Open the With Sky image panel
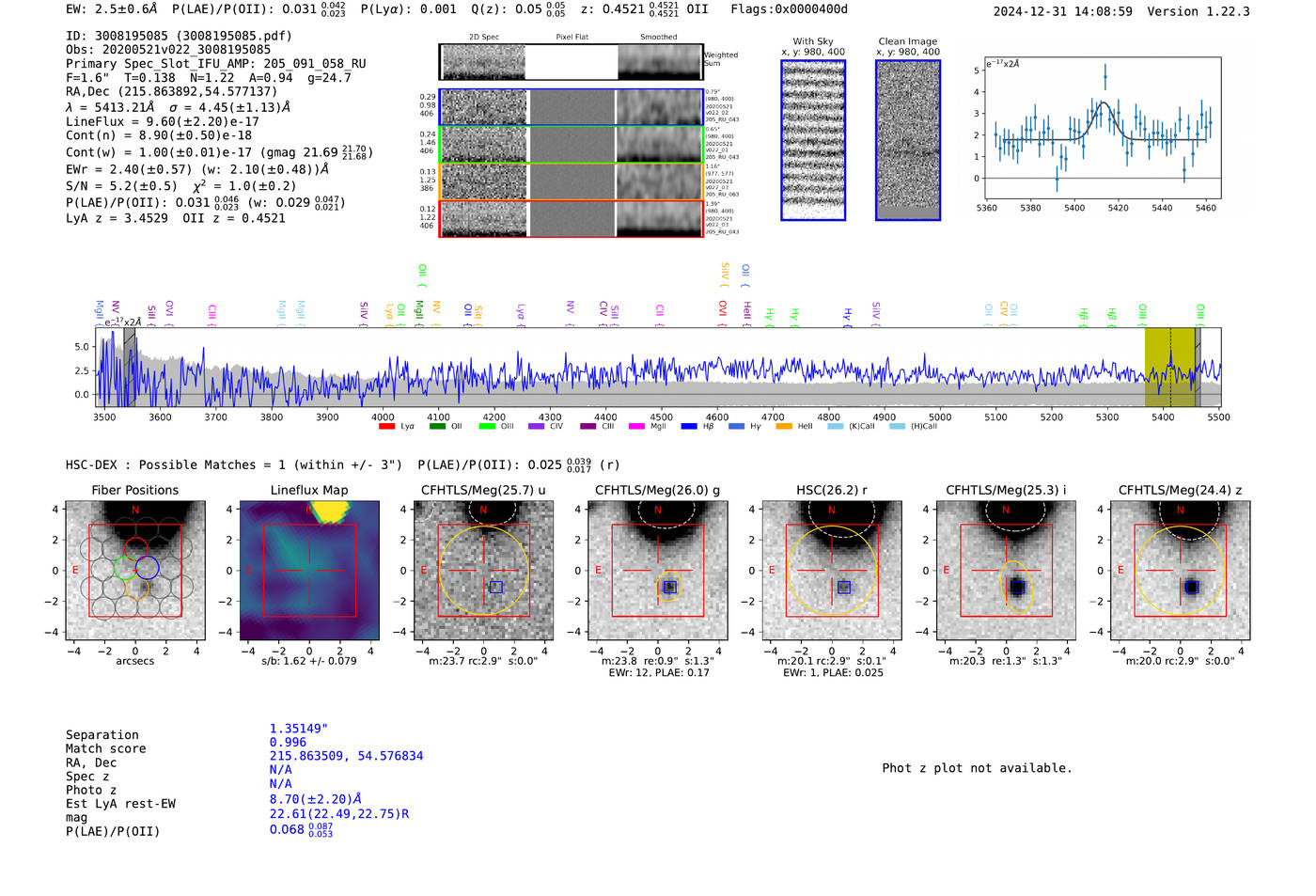 813,140
